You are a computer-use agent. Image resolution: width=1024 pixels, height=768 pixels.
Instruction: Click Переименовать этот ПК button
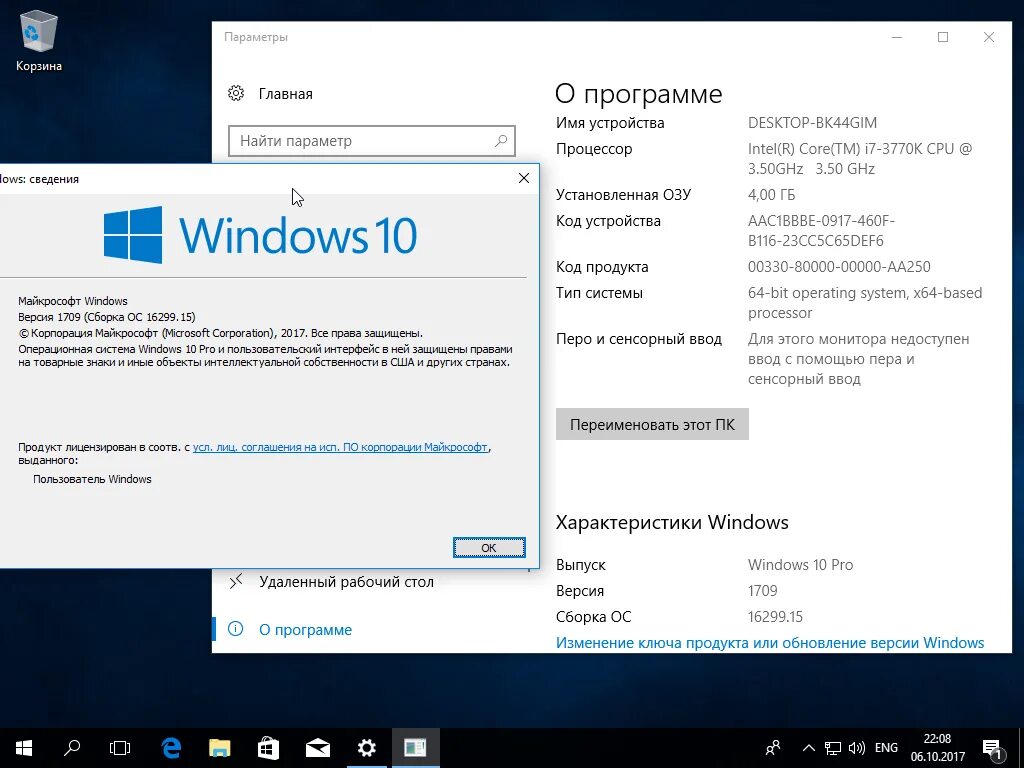(x=652, y=424)
